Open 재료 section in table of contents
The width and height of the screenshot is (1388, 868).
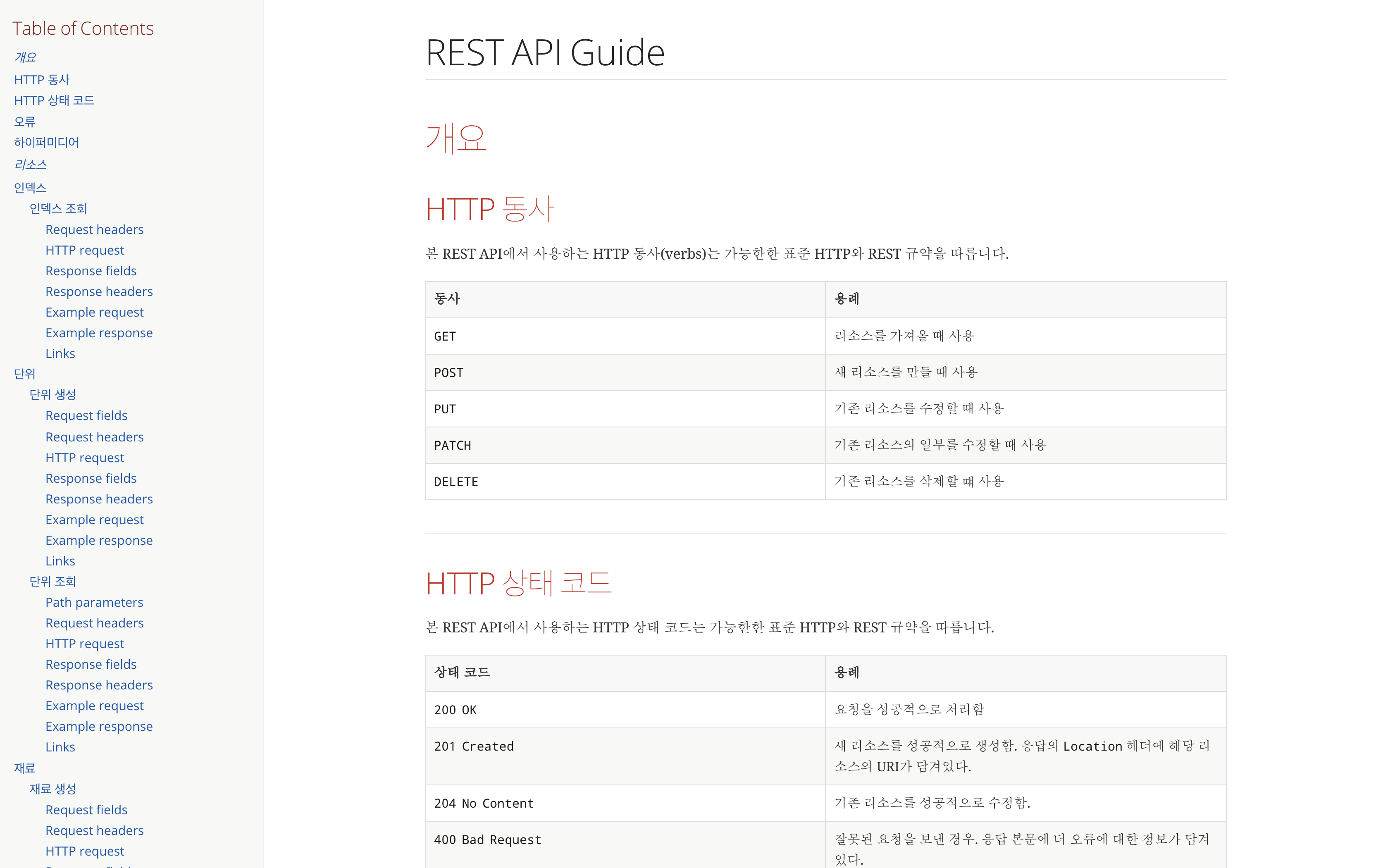[x=25, y=768]
